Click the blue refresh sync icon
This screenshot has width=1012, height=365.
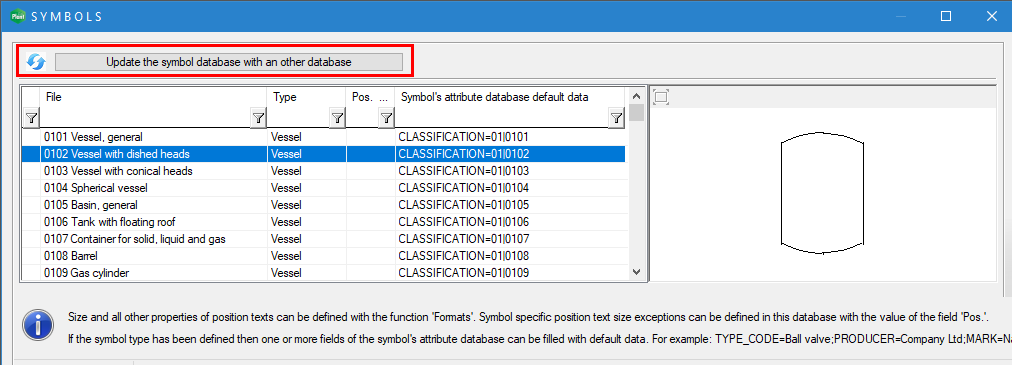tap(36, 62)
